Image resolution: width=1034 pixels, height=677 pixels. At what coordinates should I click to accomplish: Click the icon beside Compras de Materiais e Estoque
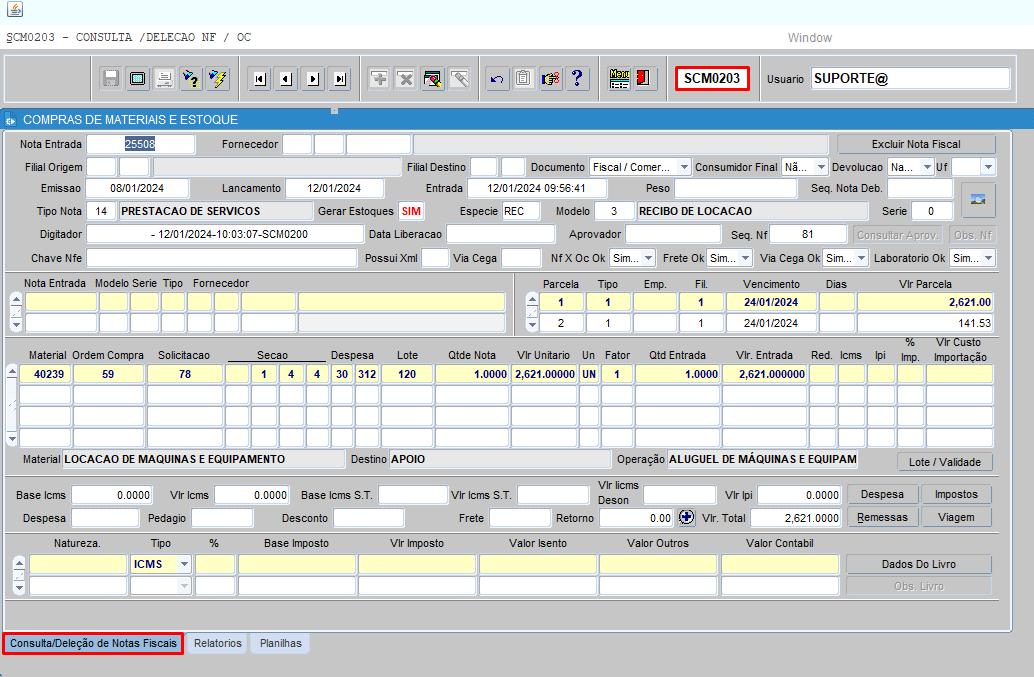[11, 120]
